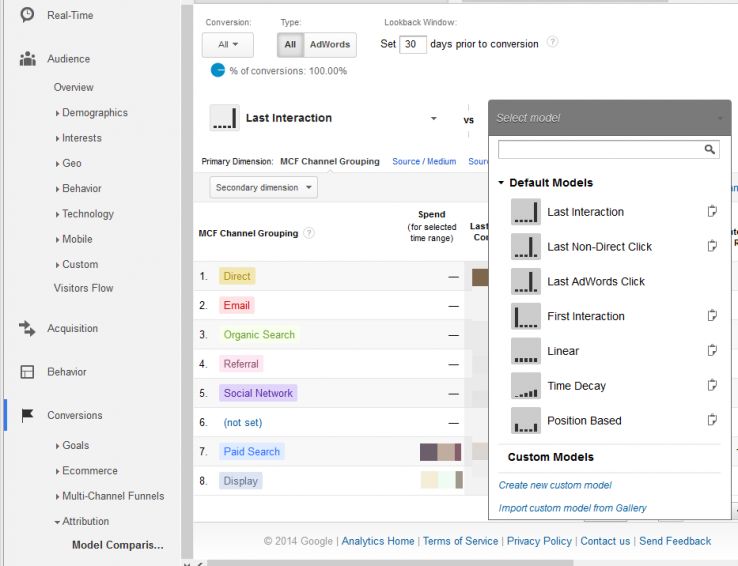Select Last Non-Direct Click model
The image size is (738, 566).
(599, 246)
